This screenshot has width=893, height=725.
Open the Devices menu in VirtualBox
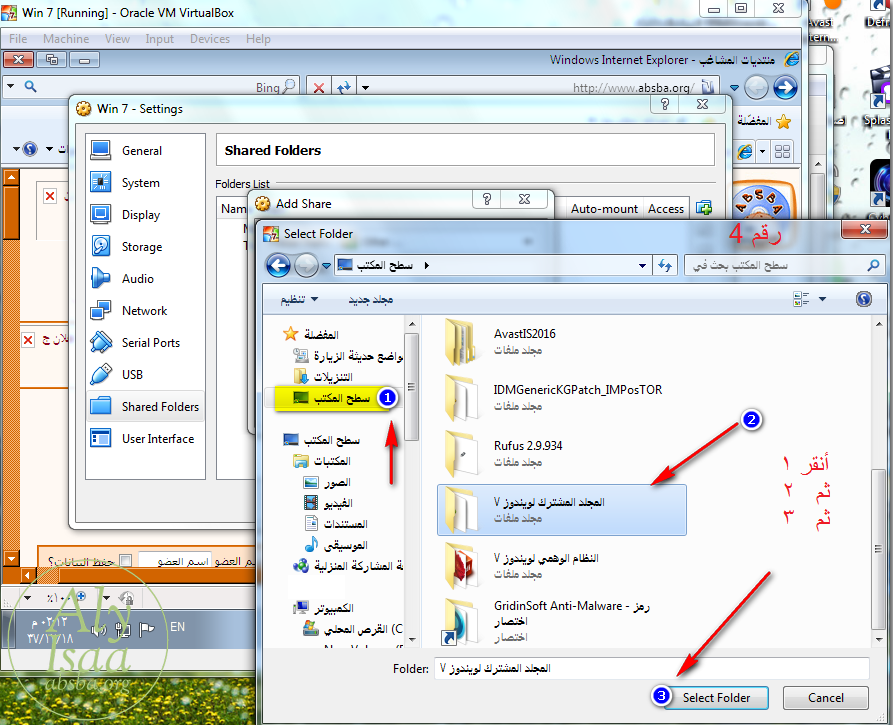tap(209, 39)
